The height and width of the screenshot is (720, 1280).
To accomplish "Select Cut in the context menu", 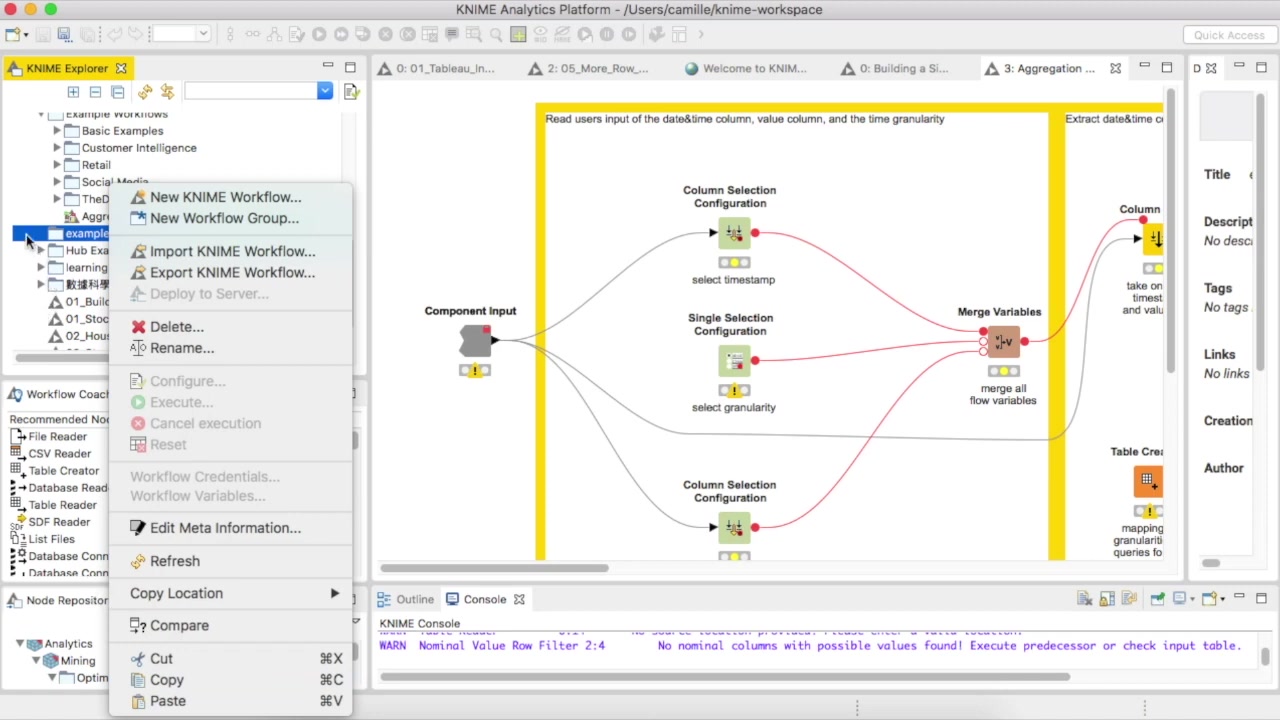I will click(230, 659).
